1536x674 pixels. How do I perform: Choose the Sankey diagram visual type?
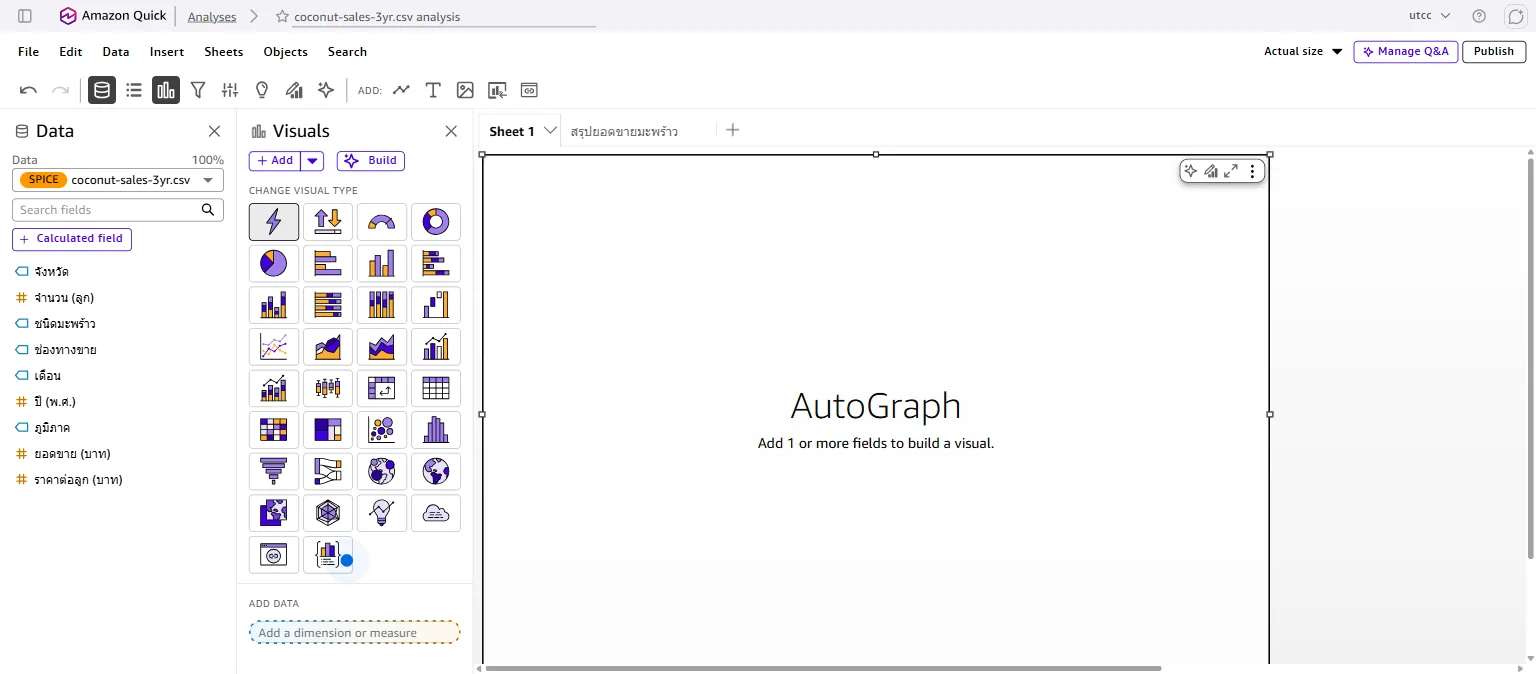(x=328, y=471)
